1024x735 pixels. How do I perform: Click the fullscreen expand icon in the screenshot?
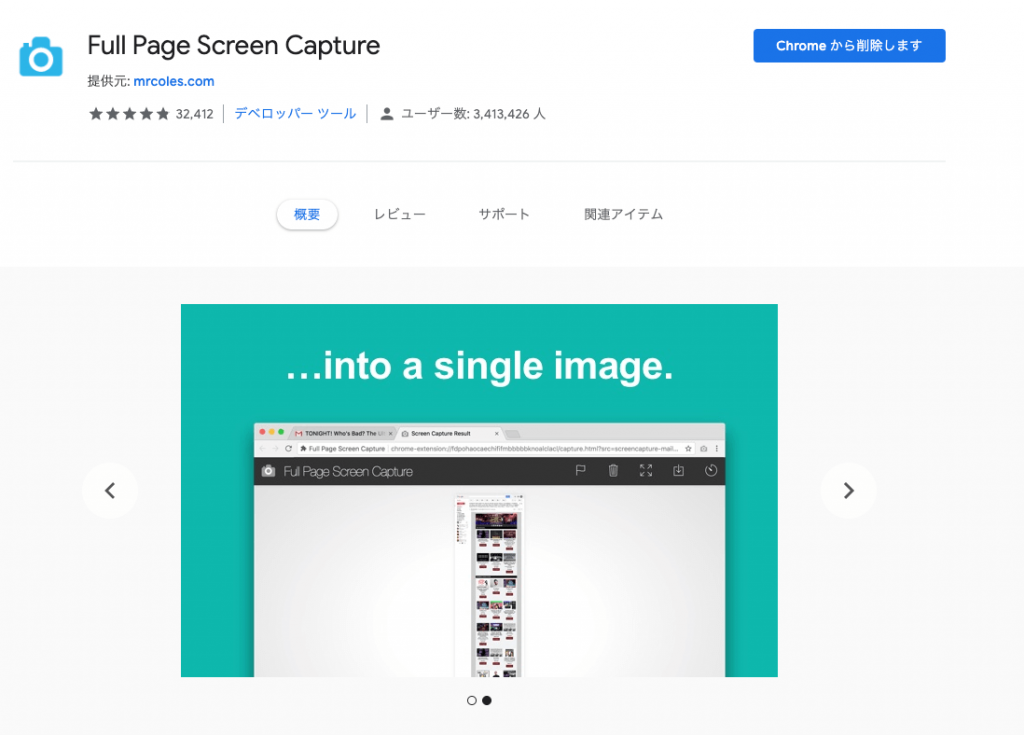[646, 470]
